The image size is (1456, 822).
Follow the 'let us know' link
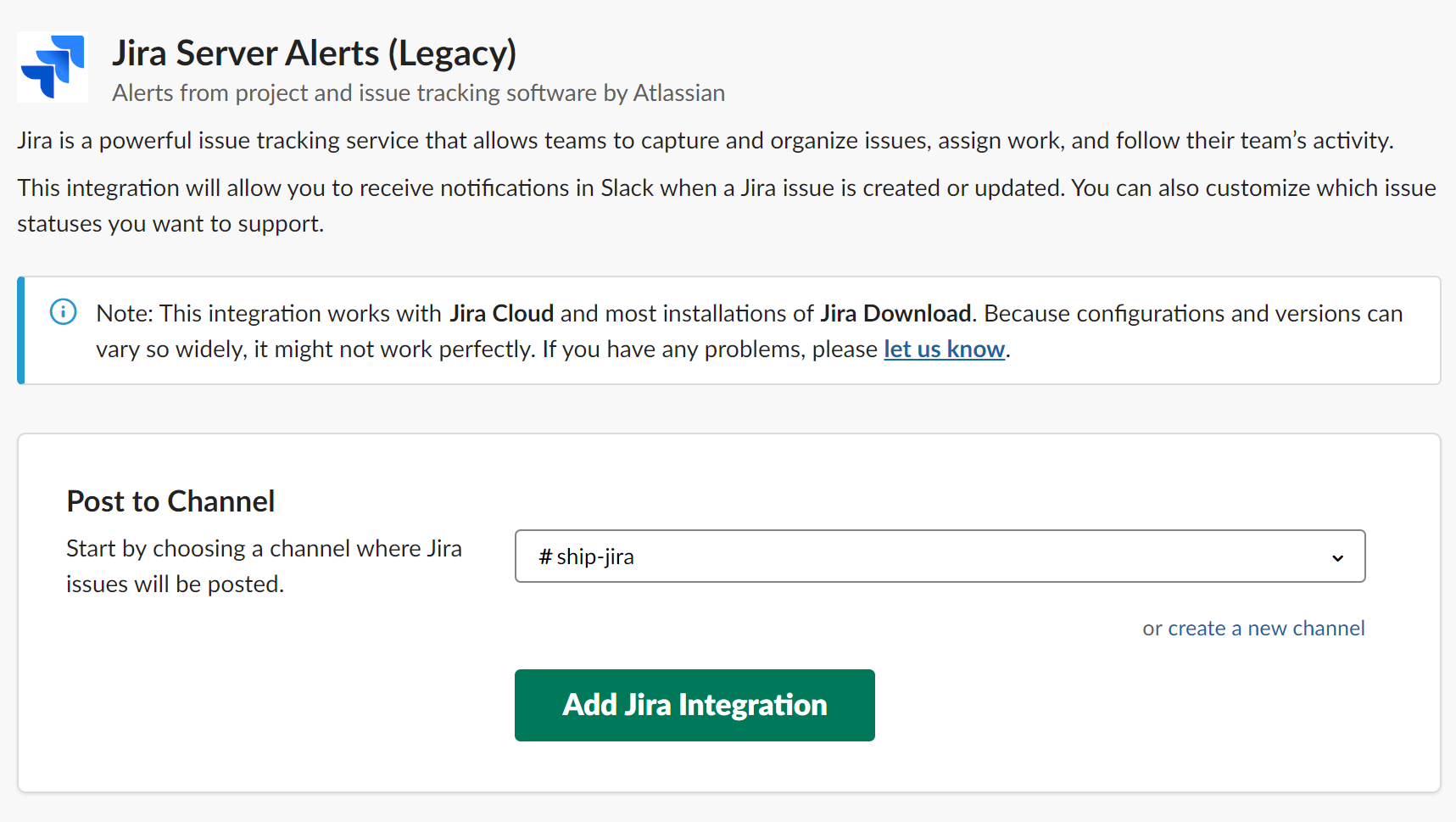click(x=944, y=349)
